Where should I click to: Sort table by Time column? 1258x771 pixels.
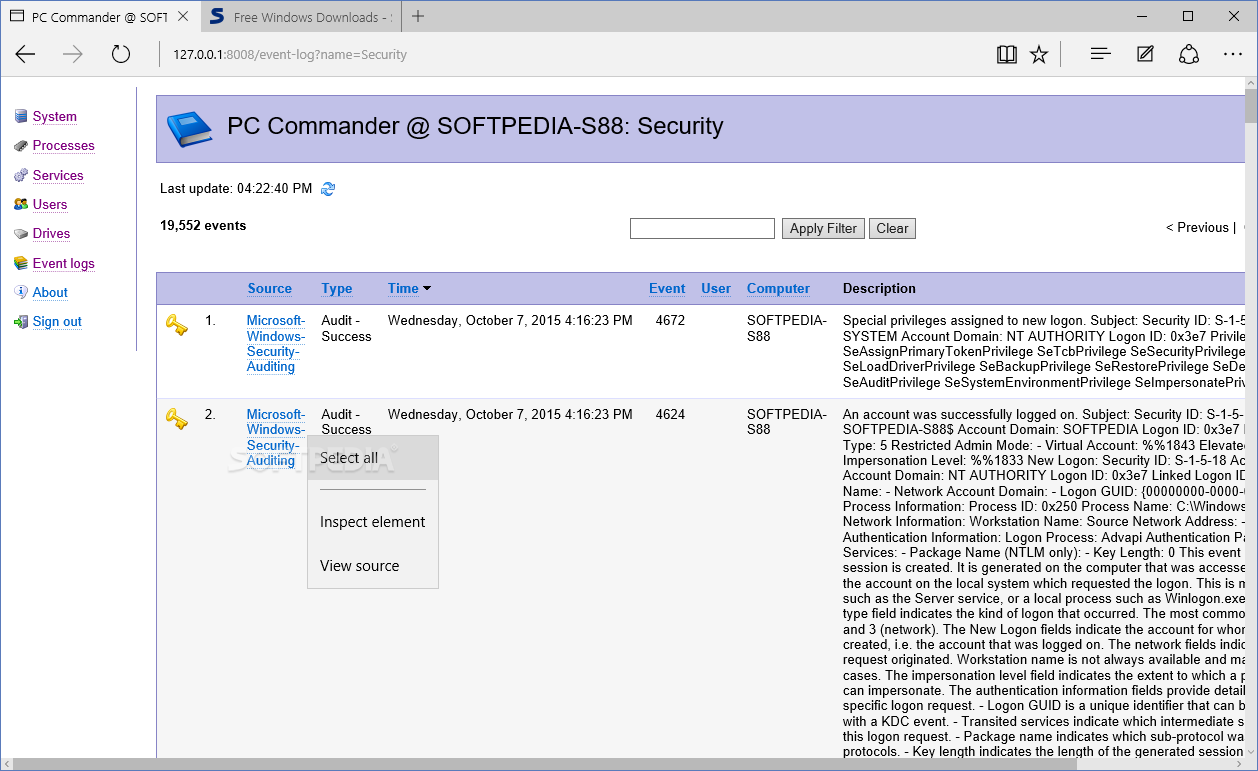coord(403,289)
